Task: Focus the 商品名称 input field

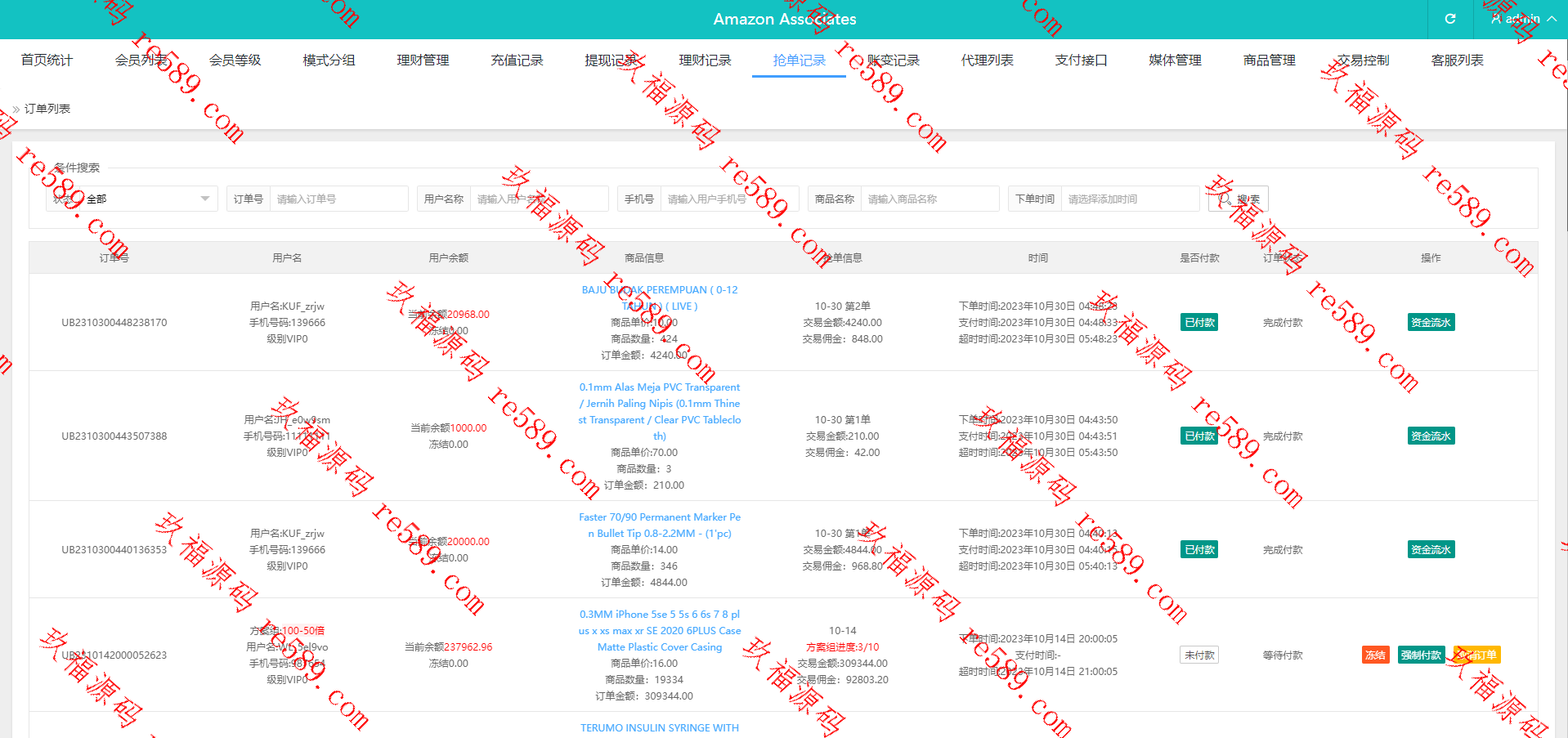Action: coord(930,199)
